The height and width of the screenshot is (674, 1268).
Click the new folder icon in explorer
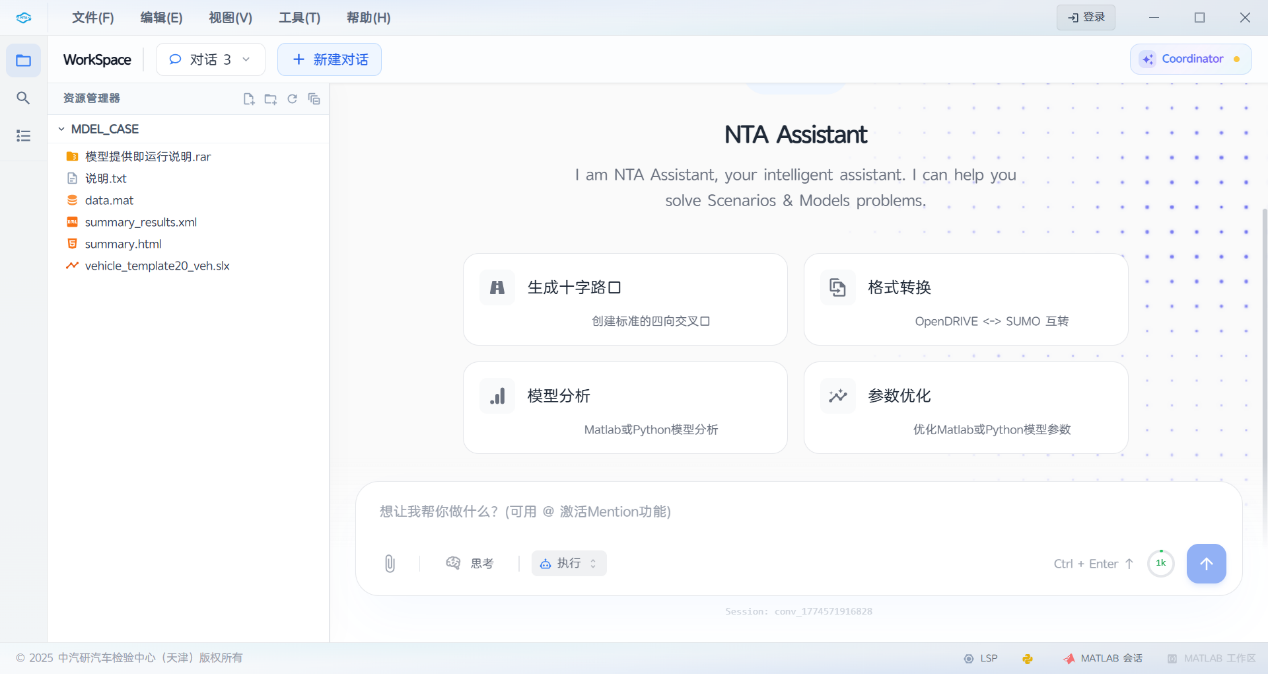271,99
